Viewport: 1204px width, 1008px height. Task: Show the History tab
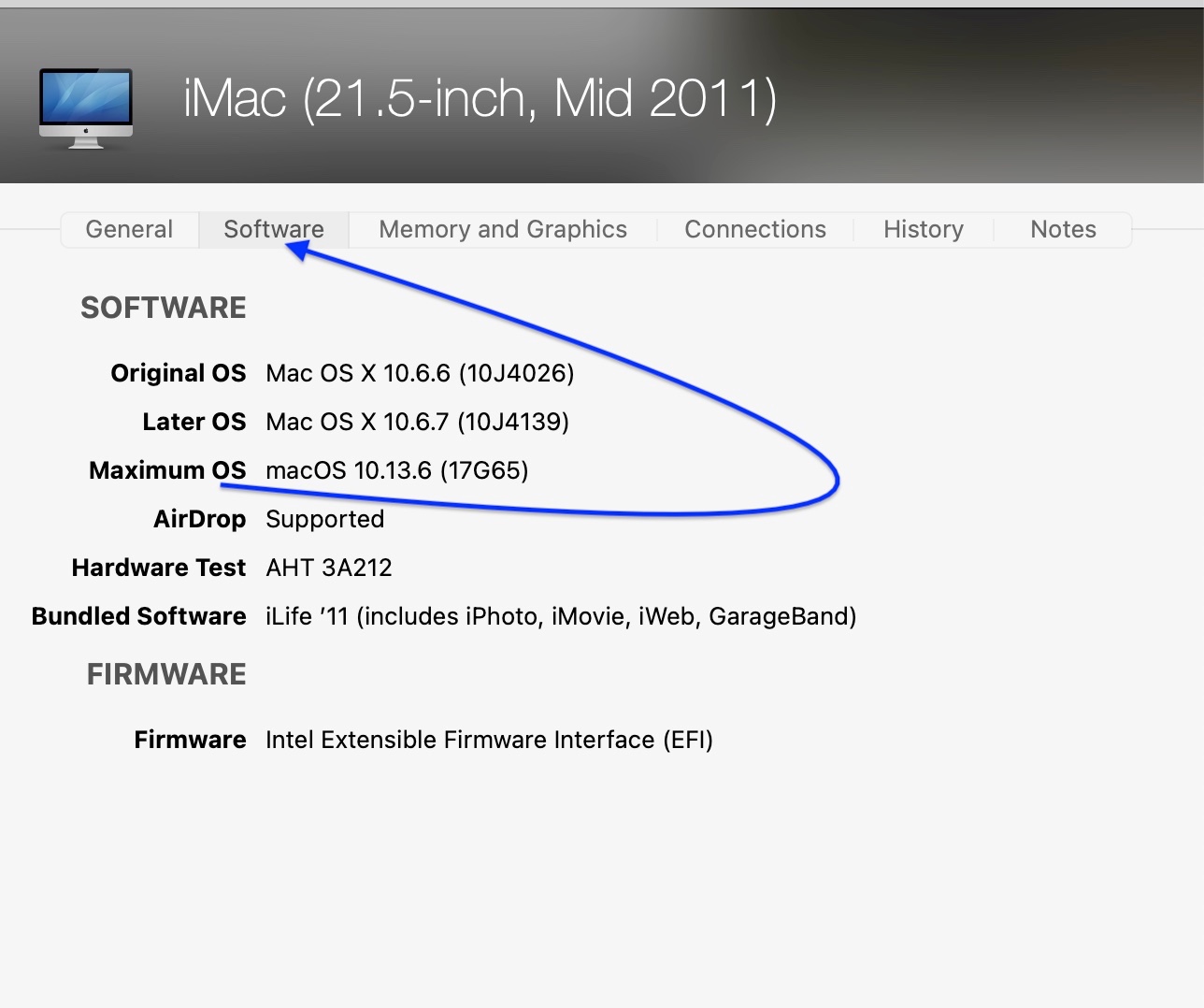click(924, 229)
